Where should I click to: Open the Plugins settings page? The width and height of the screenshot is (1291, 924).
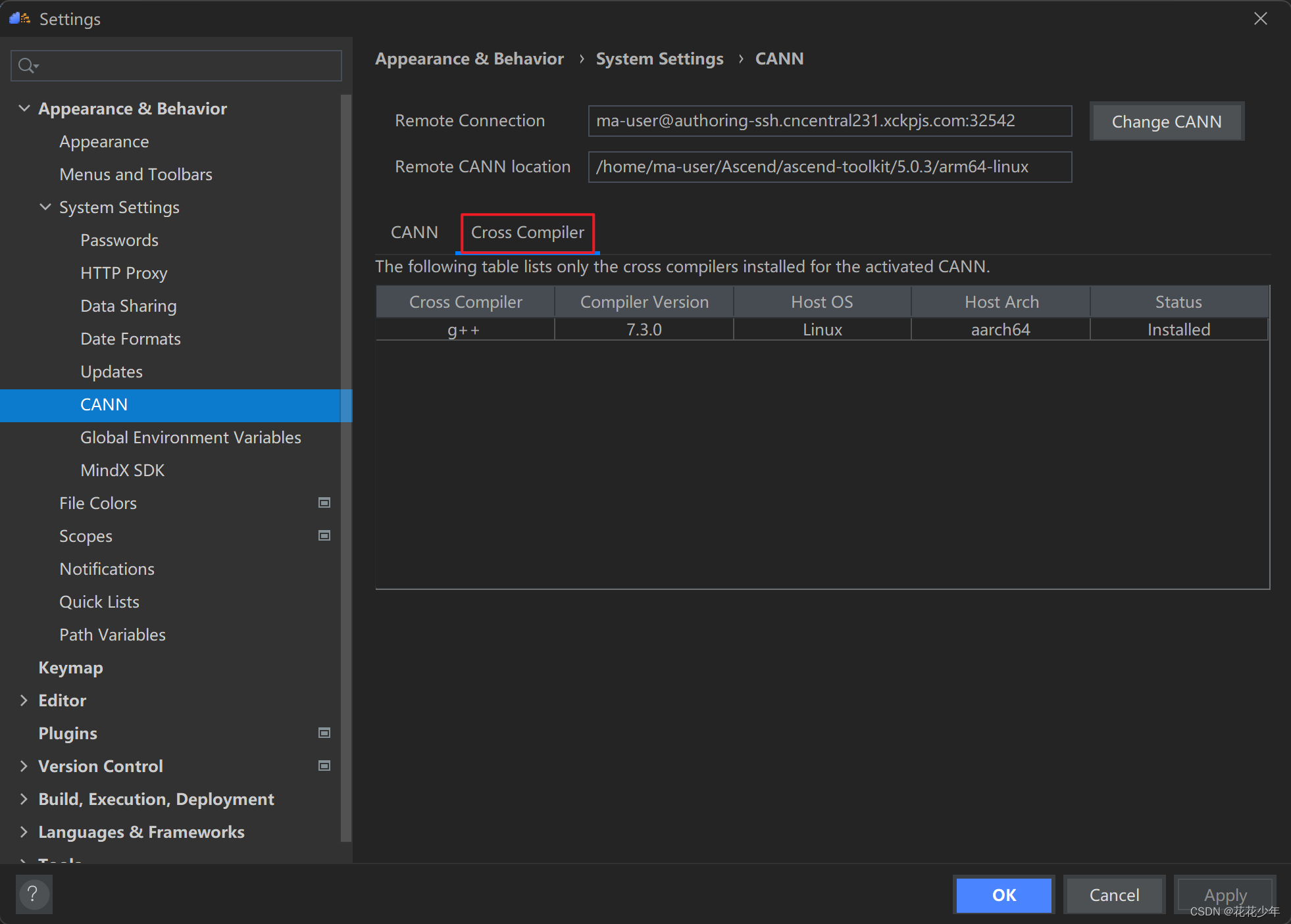pos(68,733)
